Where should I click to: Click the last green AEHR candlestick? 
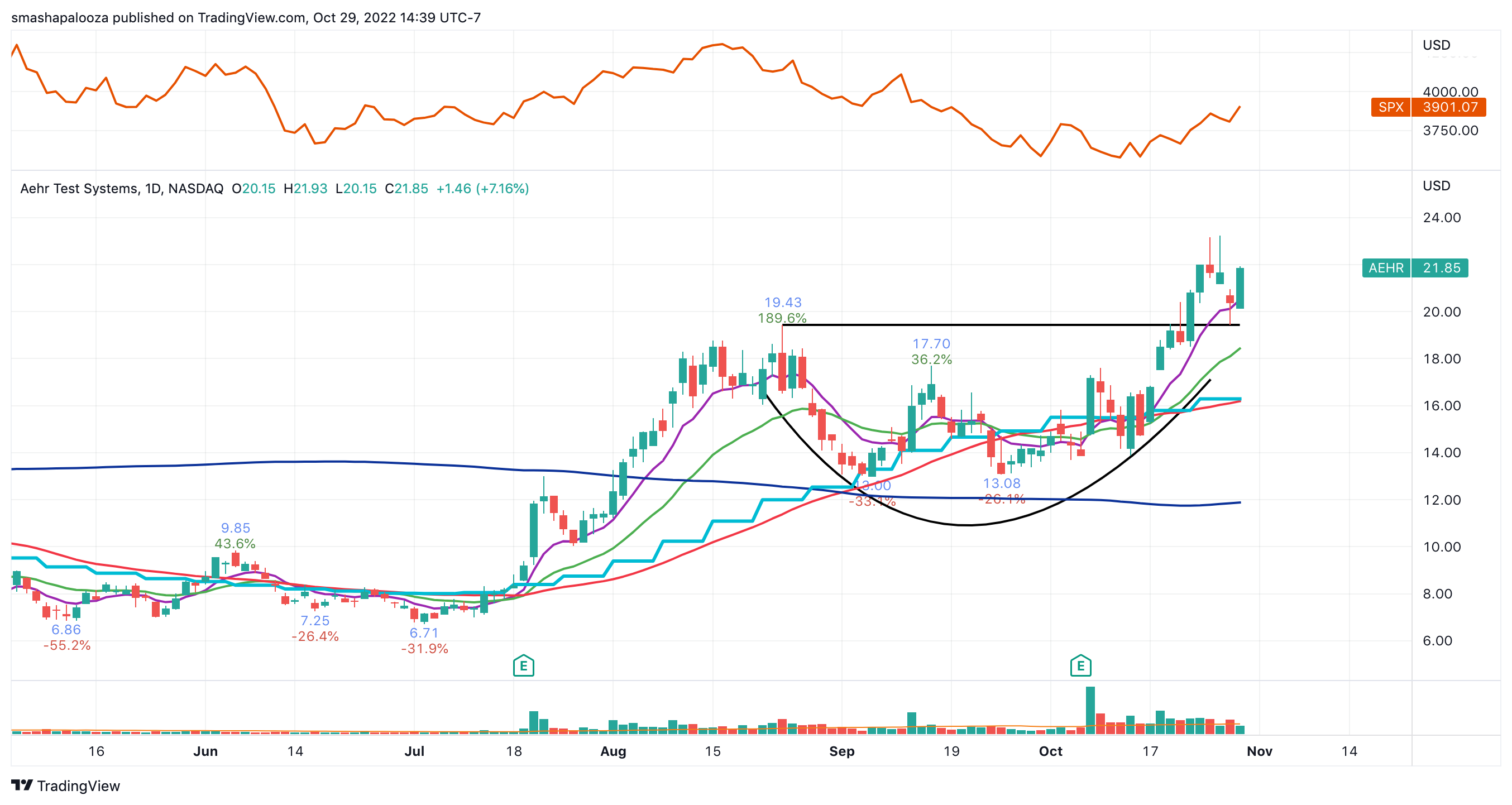pyautogui.click(x=1240, y=287)
